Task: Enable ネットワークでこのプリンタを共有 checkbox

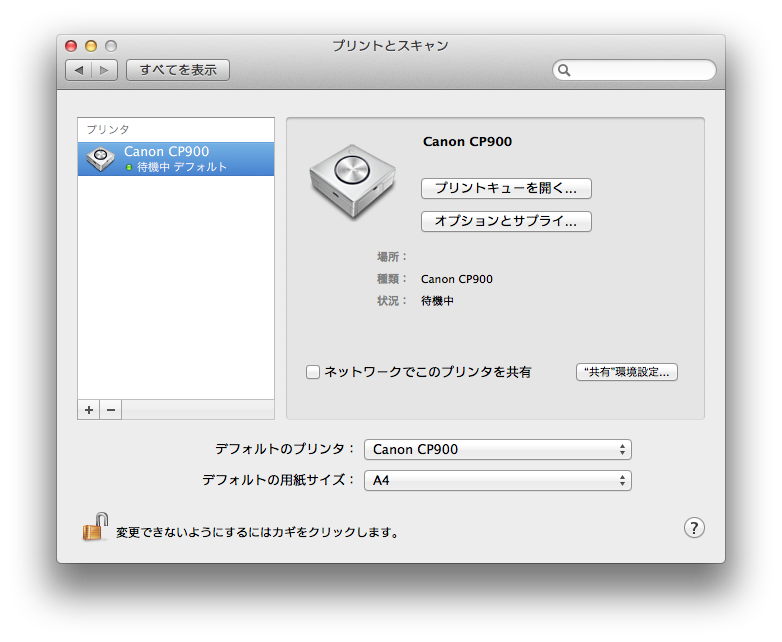Action: click(x=313, y=372)
